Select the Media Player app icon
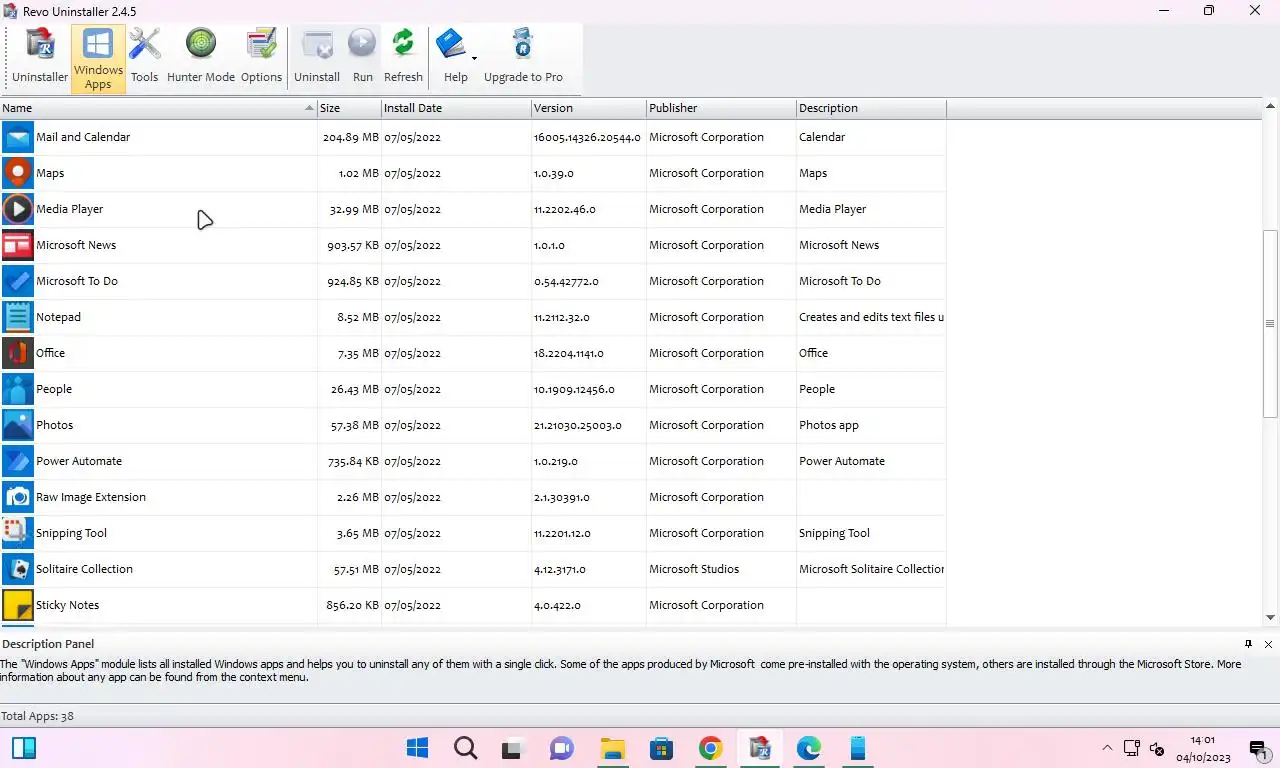 click(18, 209)
